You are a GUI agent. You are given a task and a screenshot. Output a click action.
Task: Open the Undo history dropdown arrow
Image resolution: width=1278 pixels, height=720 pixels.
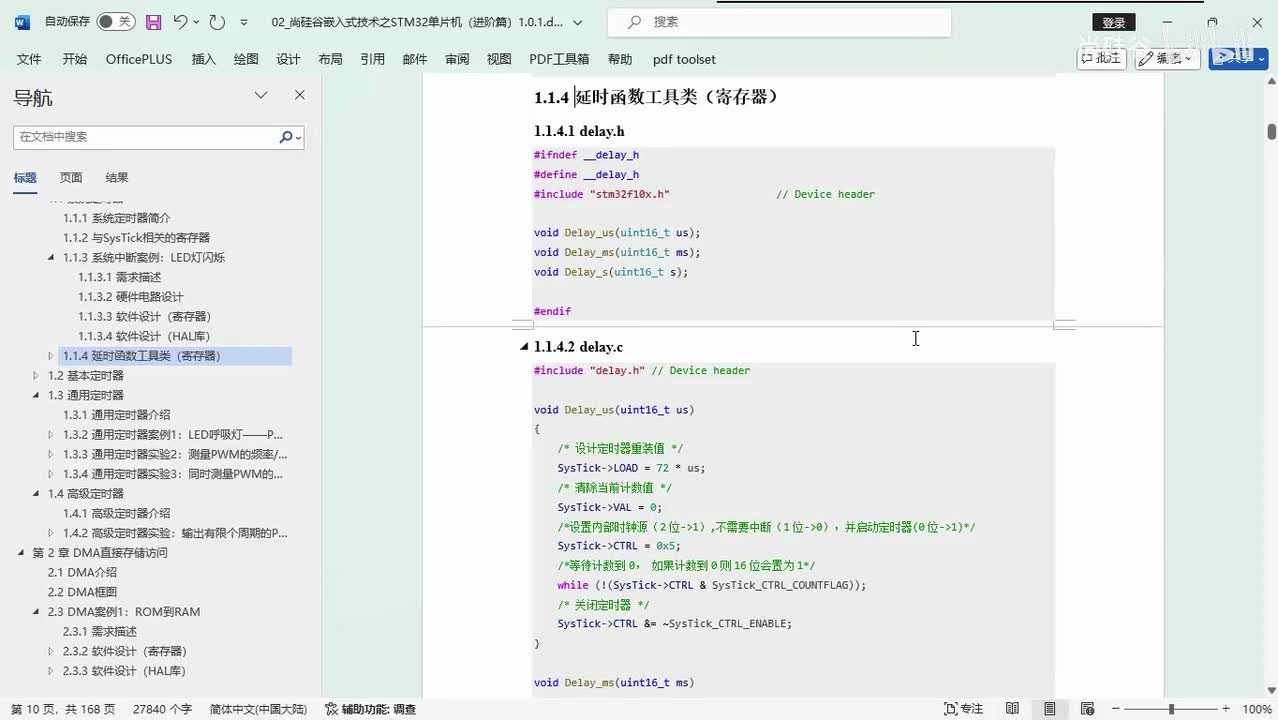coord(196,21)
